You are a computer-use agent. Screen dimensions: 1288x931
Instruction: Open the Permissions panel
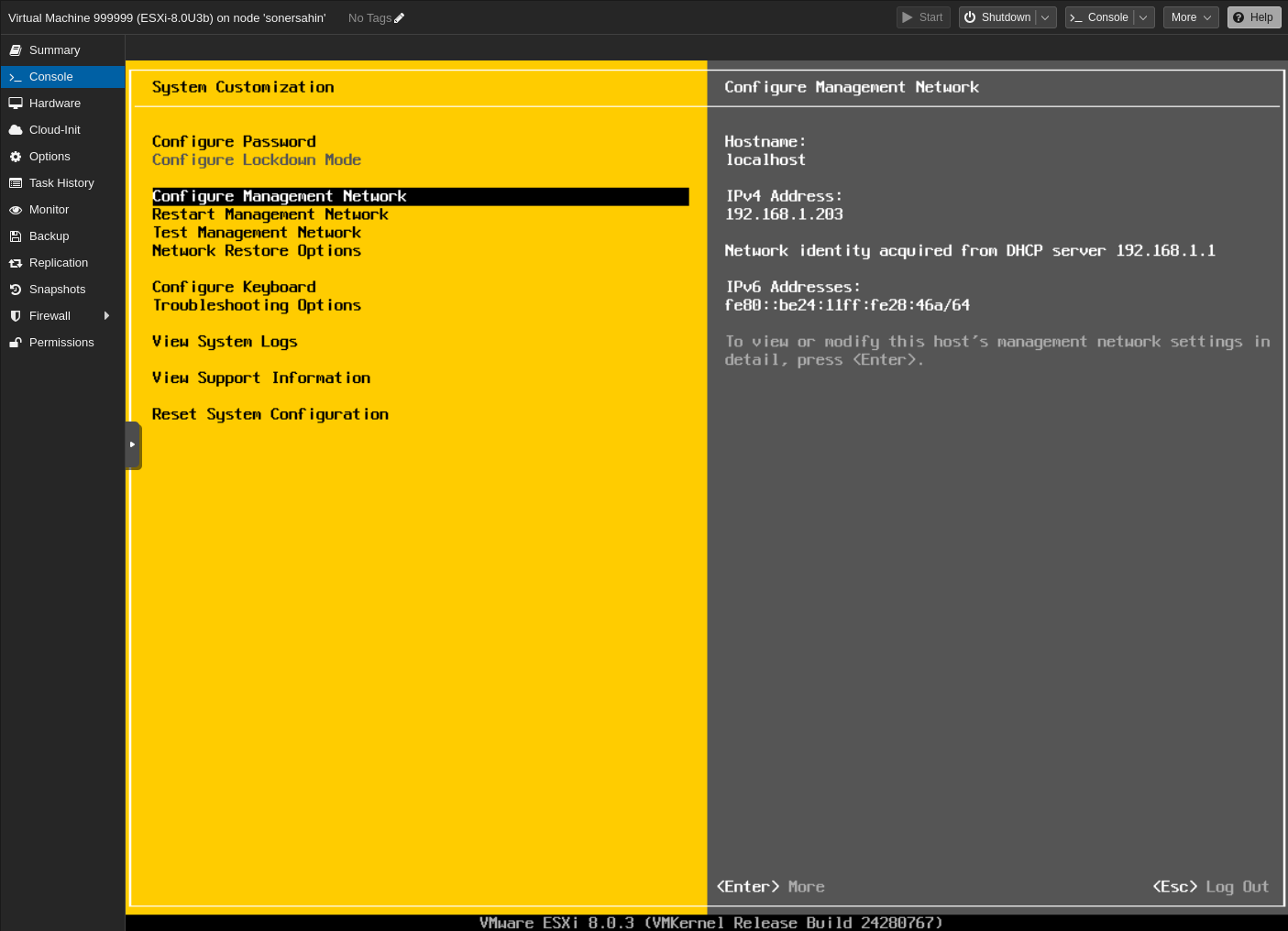pos(61,342)
